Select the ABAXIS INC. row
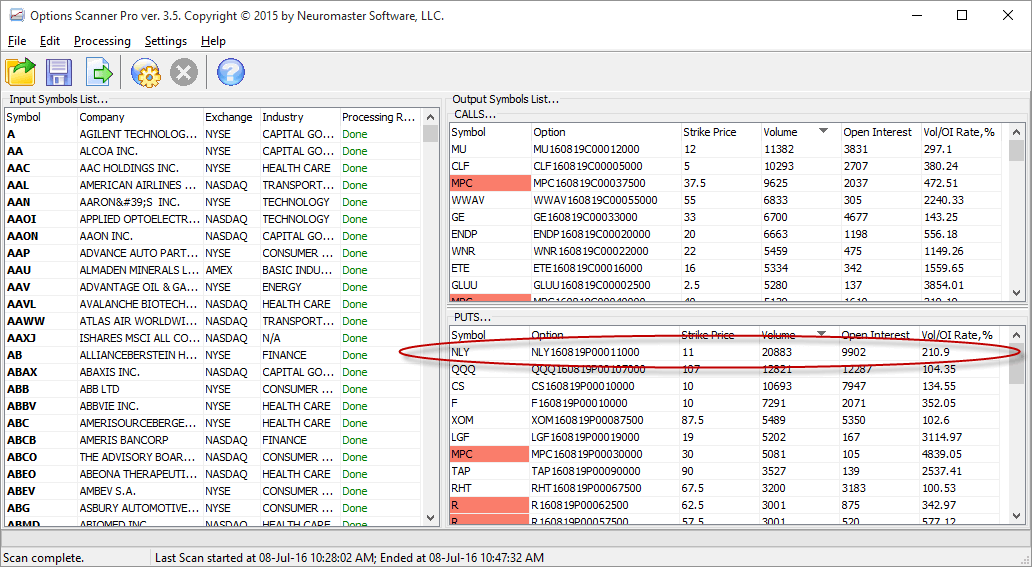Image resolution: width=1032 pixels, height=567 pixels. pyautogui.click(x=213, y=372)
